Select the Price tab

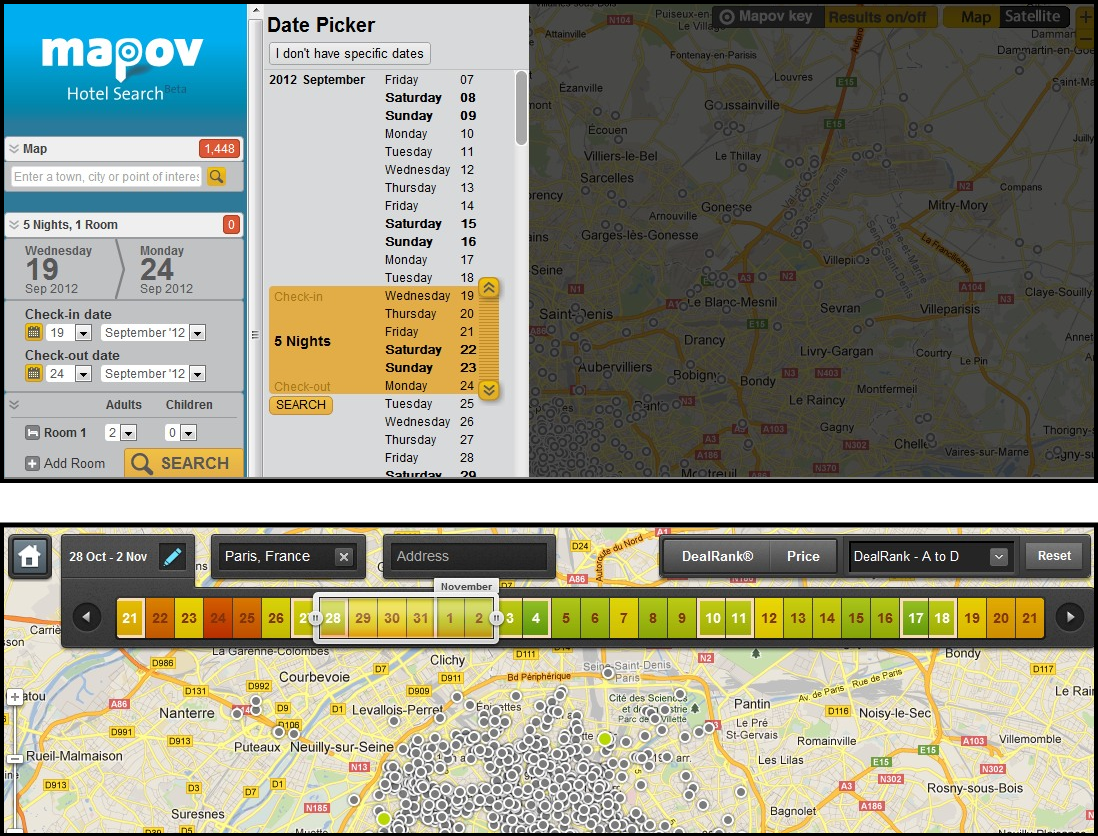(x=803, y=557)
